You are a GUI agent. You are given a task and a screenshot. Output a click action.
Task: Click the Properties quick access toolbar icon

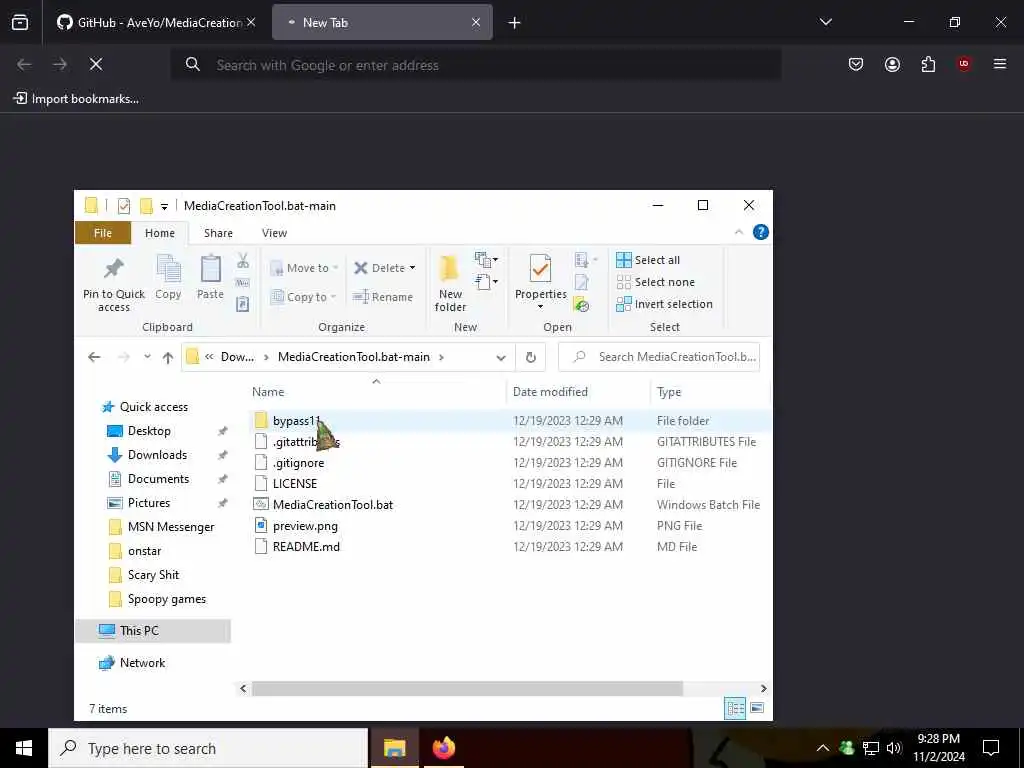[x=123, y=206]
